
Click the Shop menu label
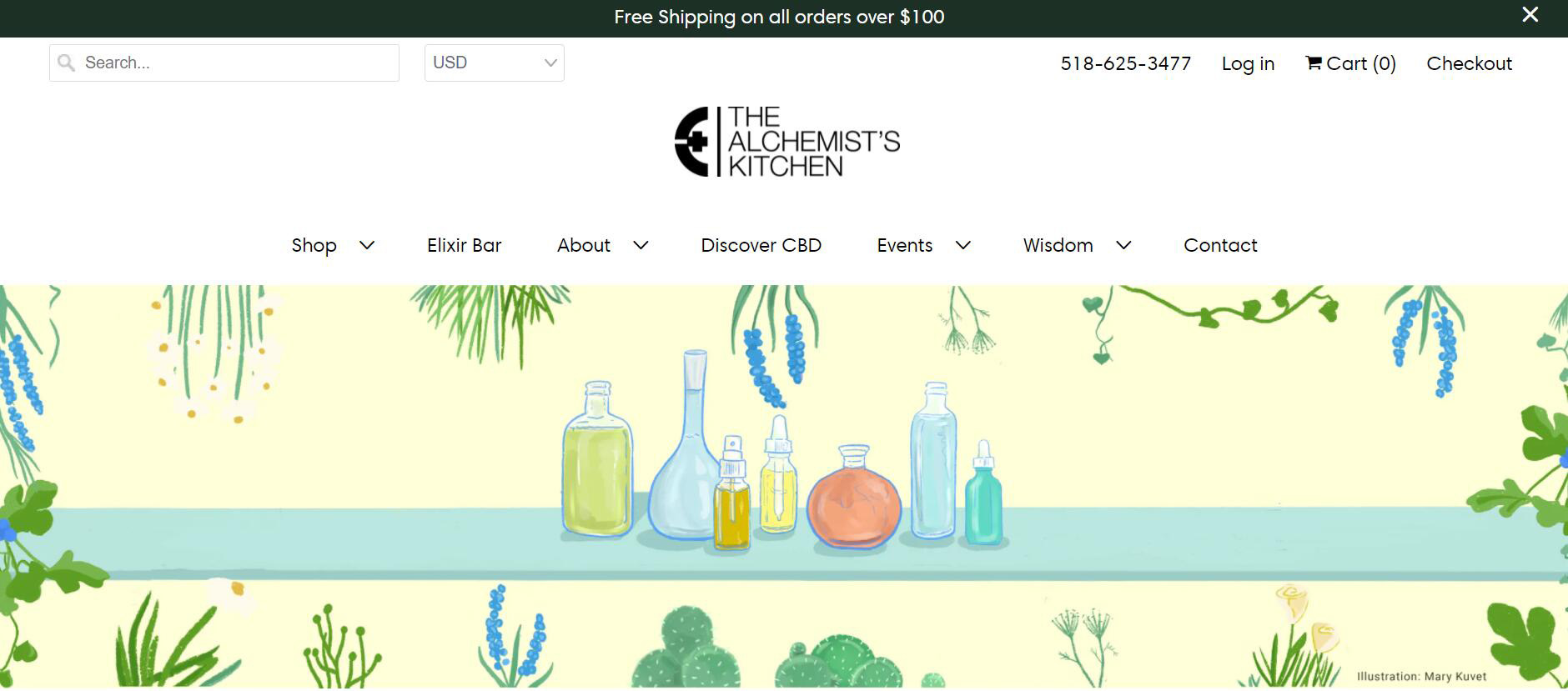click(x=314, y=246)
